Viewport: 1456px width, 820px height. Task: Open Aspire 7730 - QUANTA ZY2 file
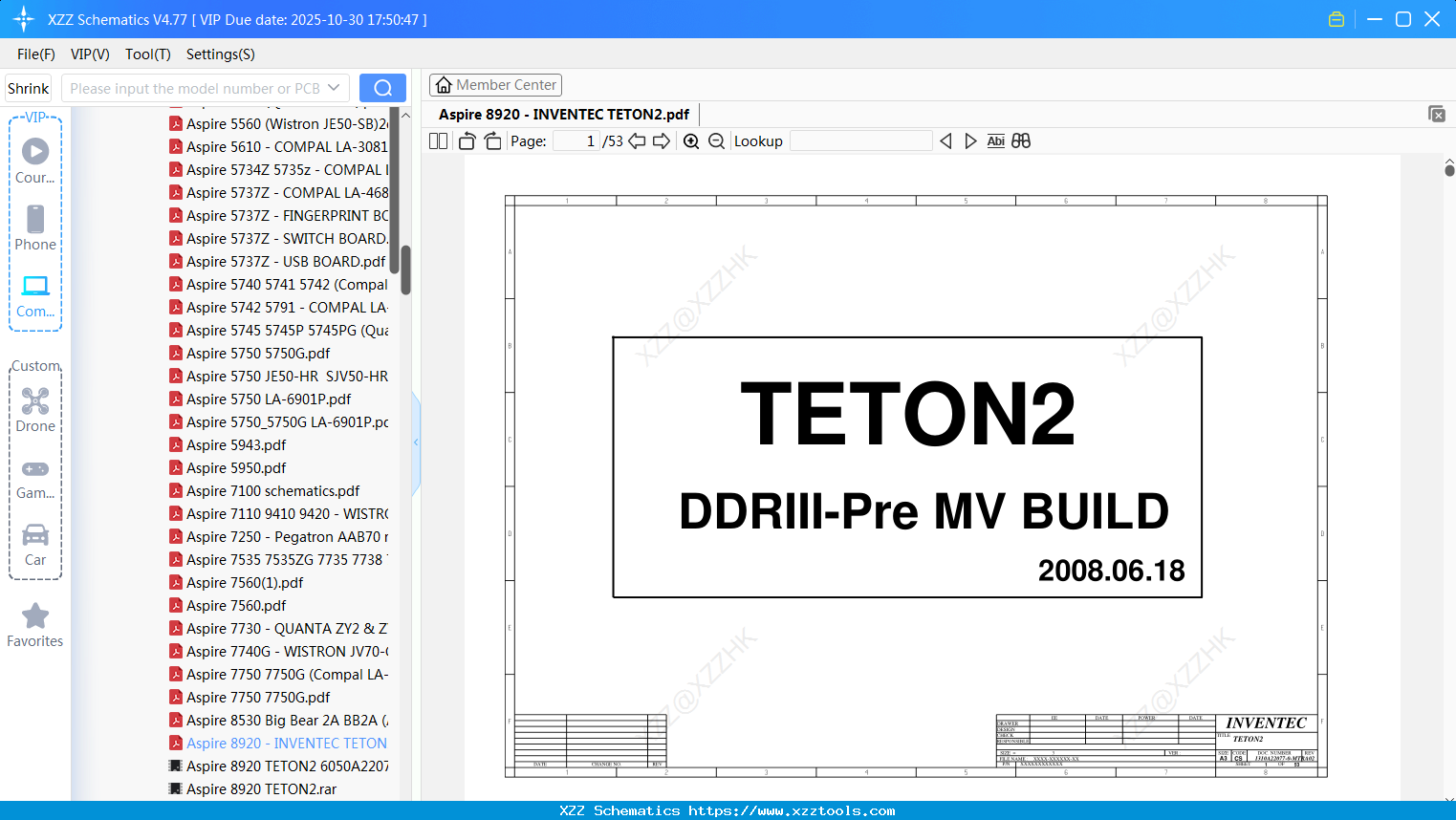(278, 629)
